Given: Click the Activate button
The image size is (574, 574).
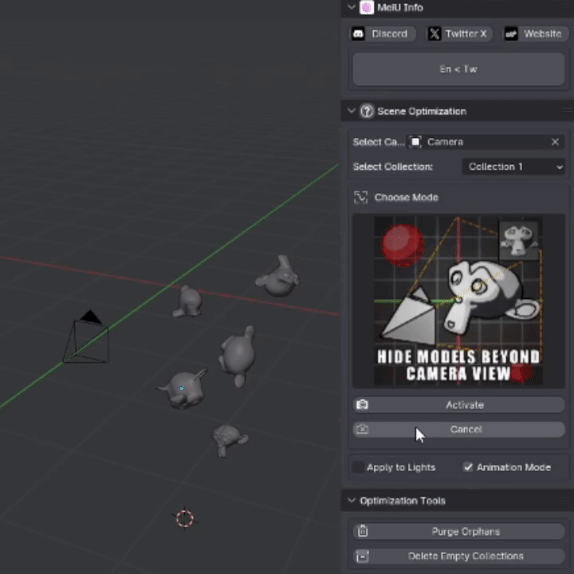Looking at the screenshot, I should tap(458, 405).
